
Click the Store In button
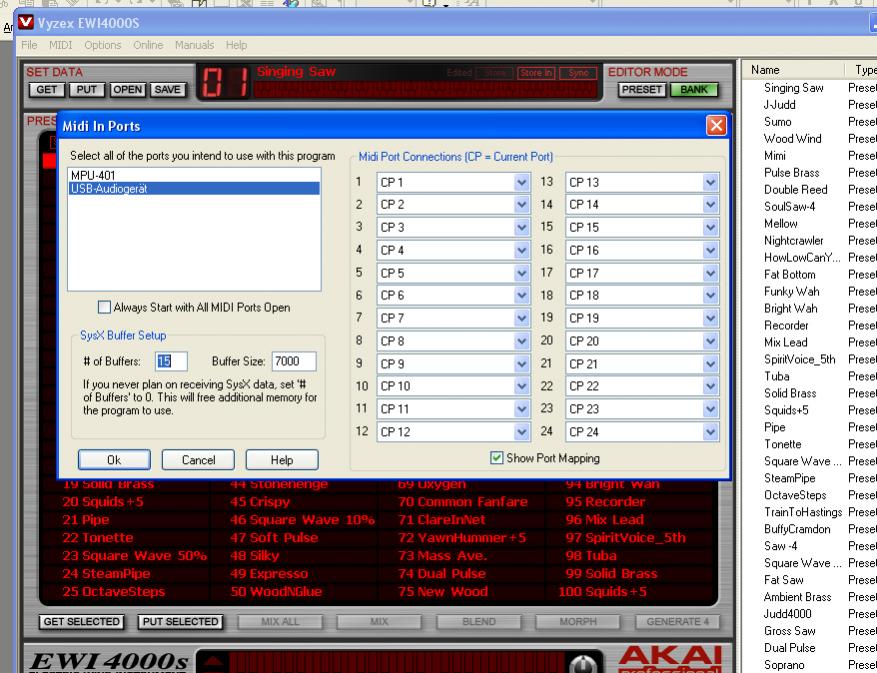[536, 73]
